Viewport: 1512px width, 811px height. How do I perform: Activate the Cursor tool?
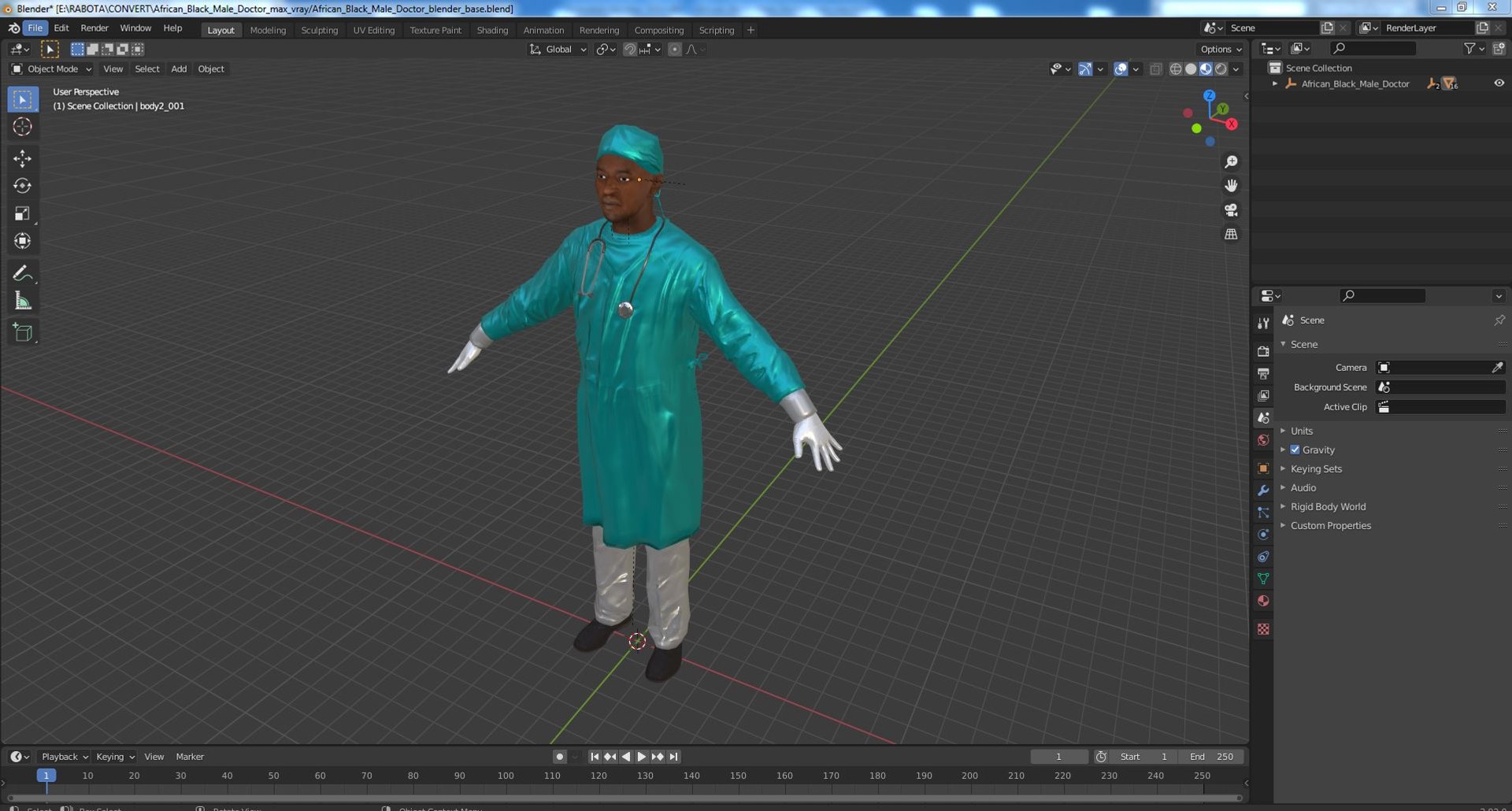click(22, 127)
